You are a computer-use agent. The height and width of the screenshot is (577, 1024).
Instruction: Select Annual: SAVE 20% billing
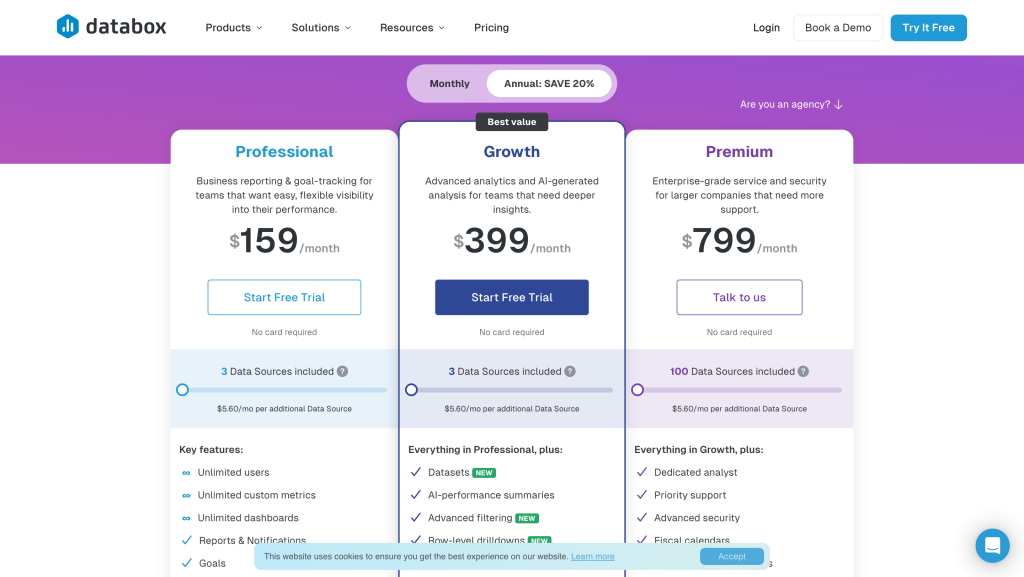coord(549,84)
